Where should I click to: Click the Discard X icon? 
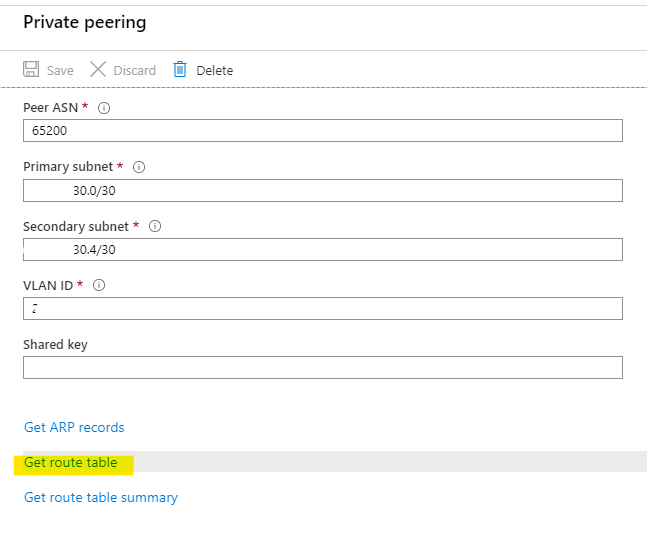pos(98,70)
